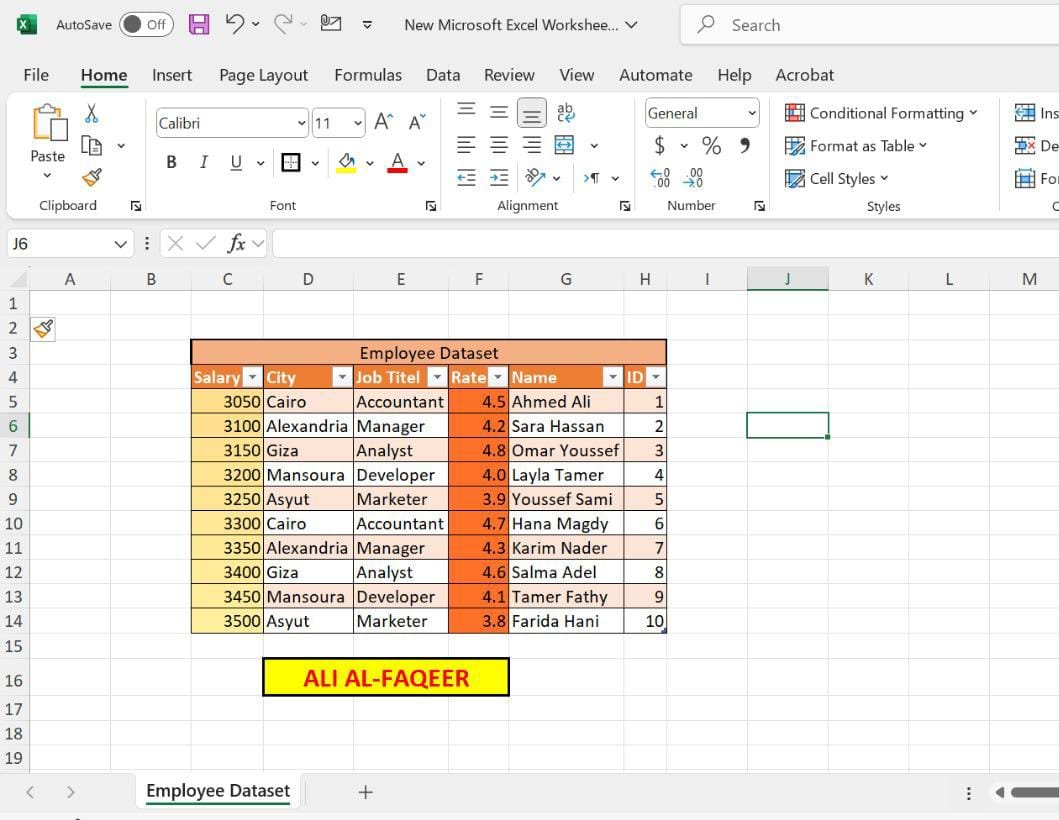Viewport: 1059px width, 820px height.
Task: Toggle Bold formatting
Action: point(171,162)
